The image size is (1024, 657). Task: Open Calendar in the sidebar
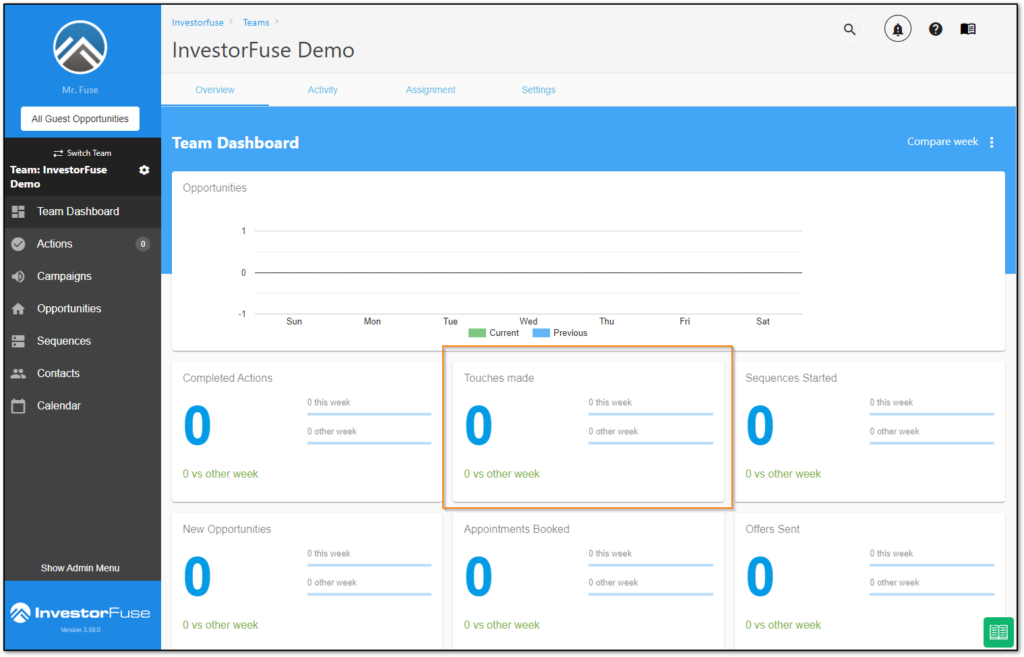(83, 406)
